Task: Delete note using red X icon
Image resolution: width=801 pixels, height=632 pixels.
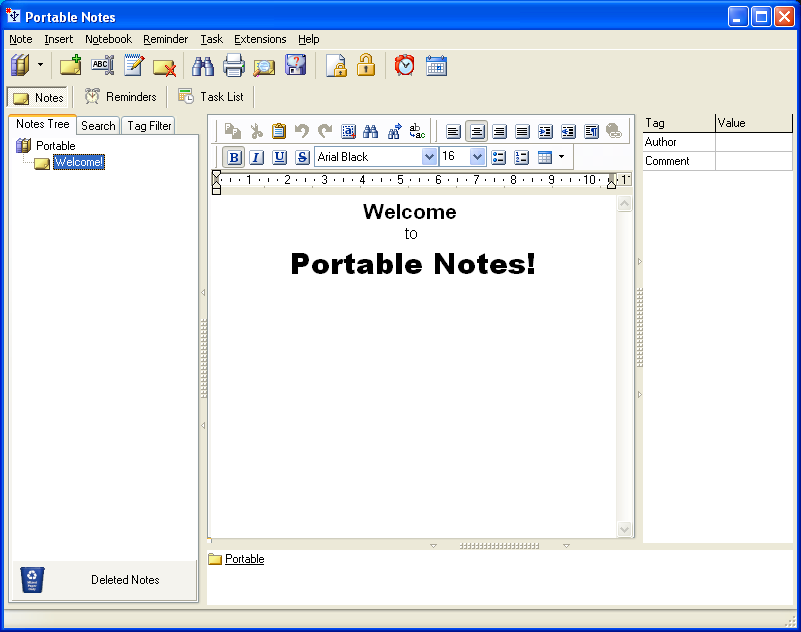Action: click(x=164, y=67)
